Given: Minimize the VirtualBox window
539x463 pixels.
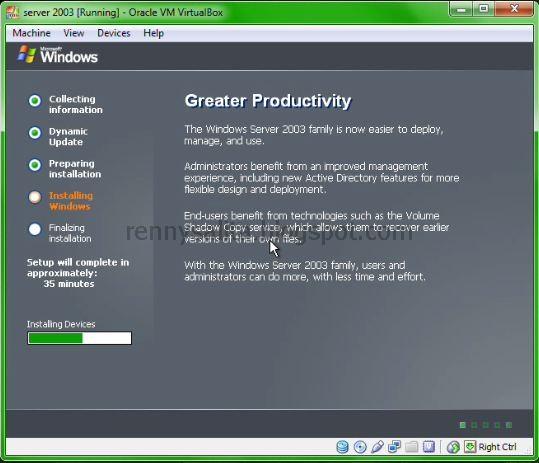Looking at the screenshot, I should click(461, 9).
